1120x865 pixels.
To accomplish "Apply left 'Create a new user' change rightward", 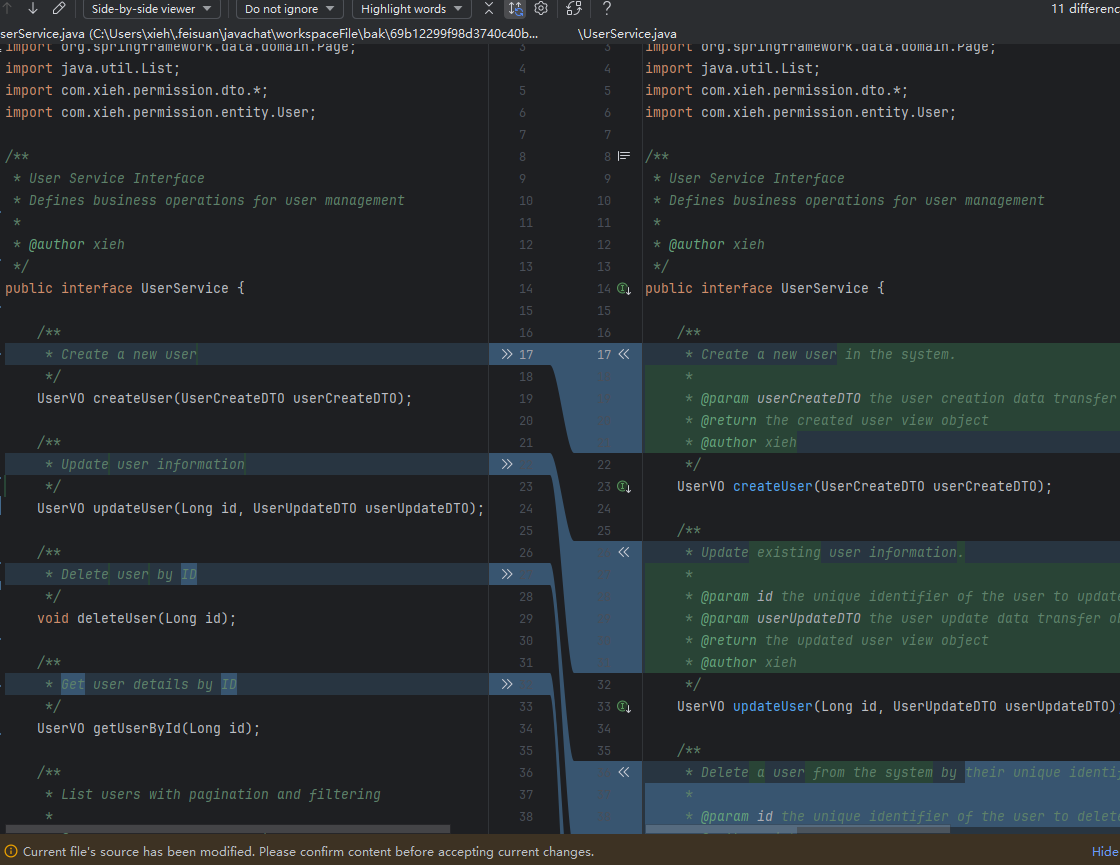I will (507, 354).
